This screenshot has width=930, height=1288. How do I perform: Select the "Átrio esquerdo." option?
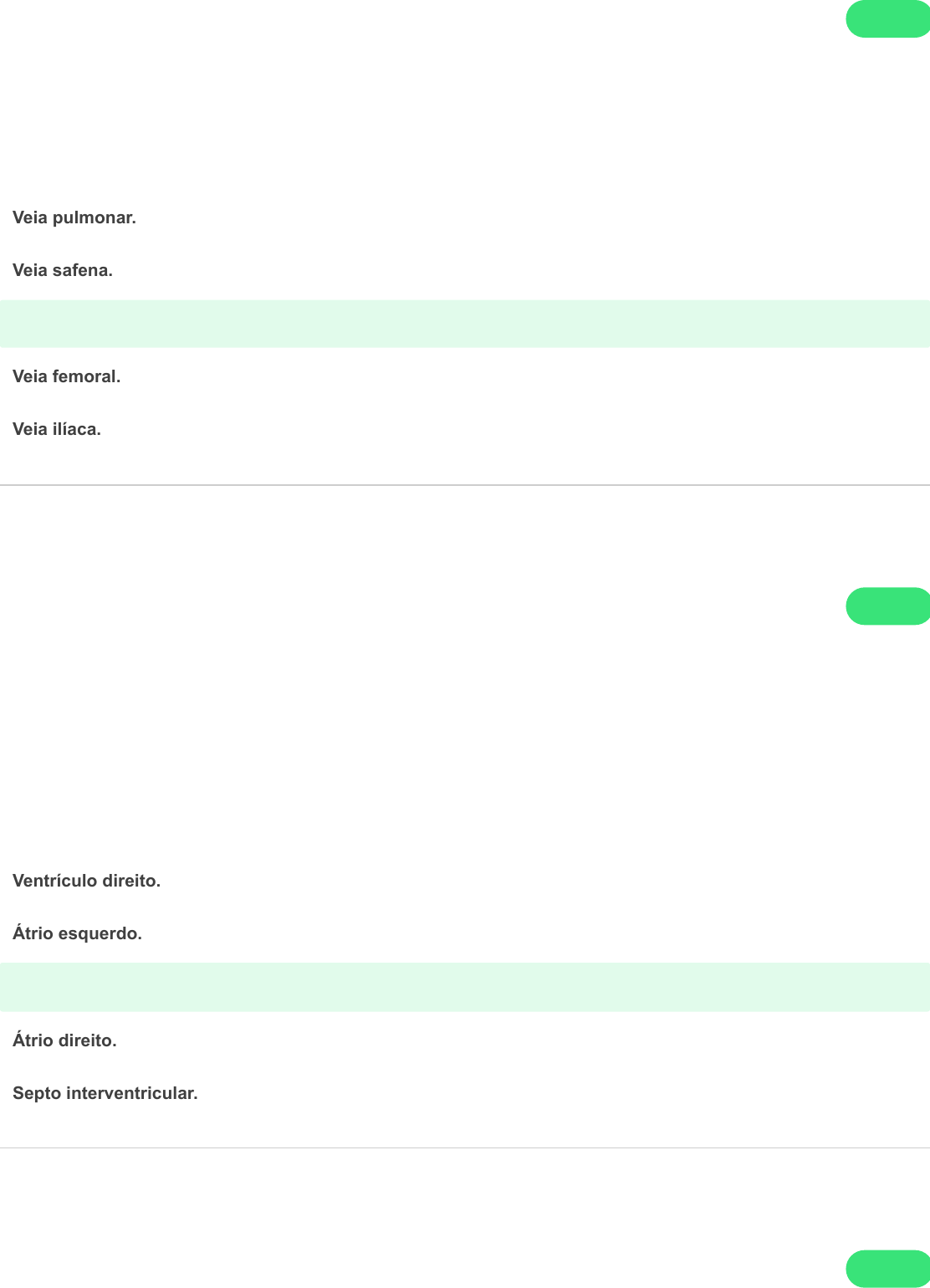pyautogui.click(x=77, y=933)
